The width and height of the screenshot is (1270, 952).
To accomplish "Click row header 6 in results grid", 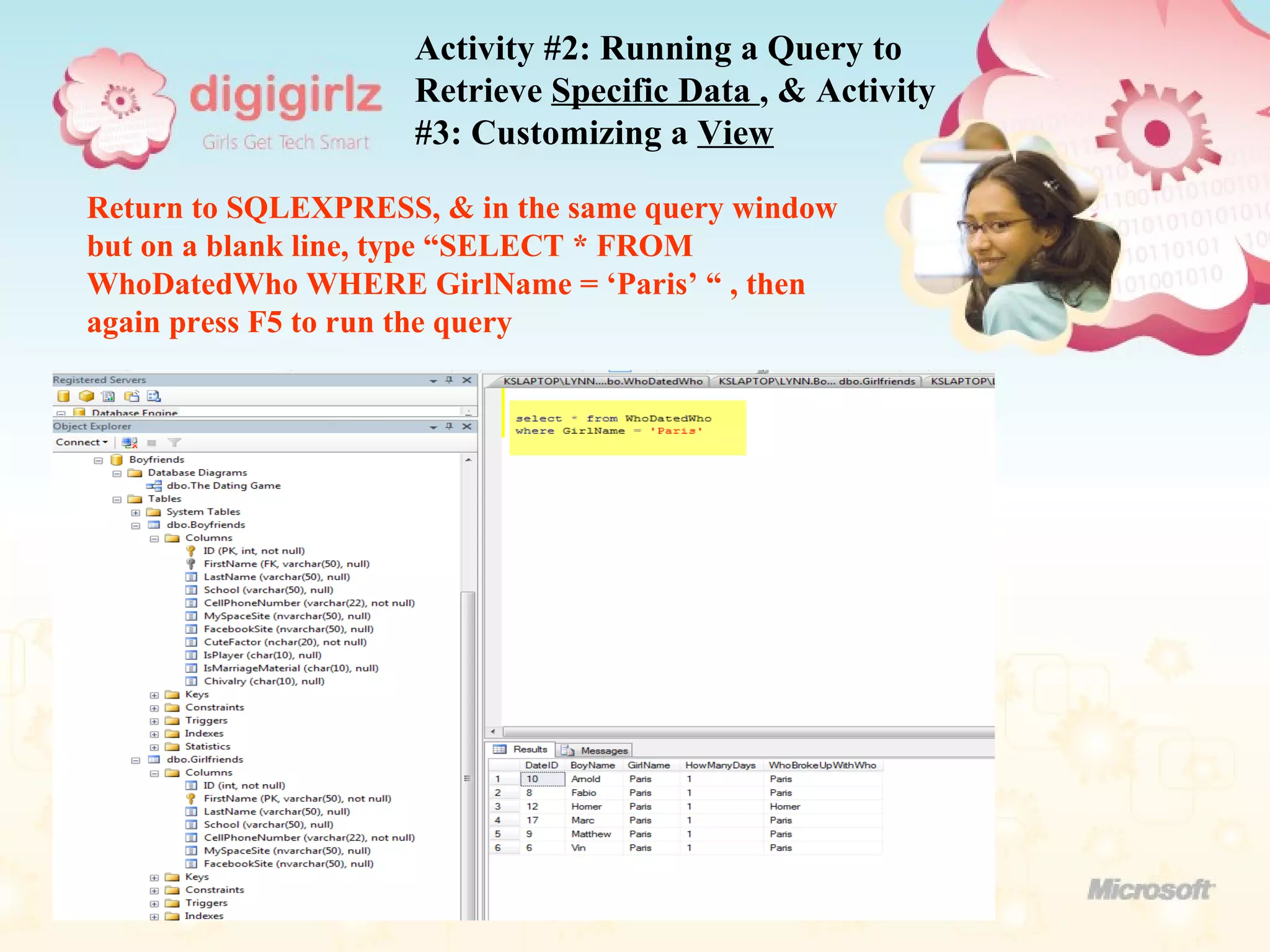I will coord(504,848).
